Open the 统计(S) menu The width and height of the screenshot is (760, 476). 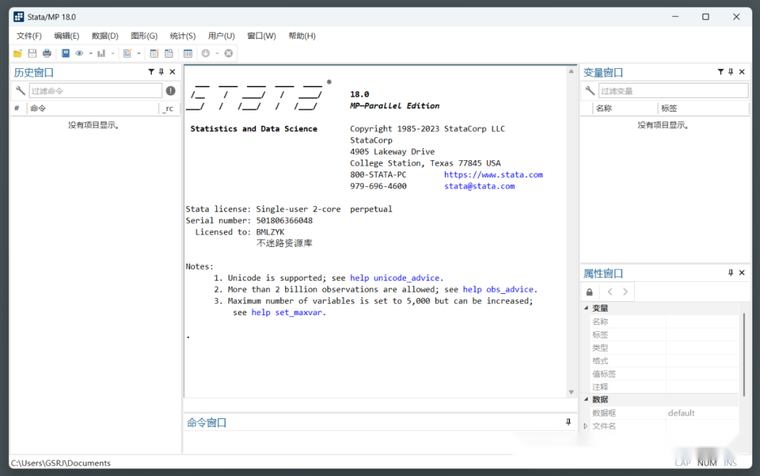click(183, 36)
